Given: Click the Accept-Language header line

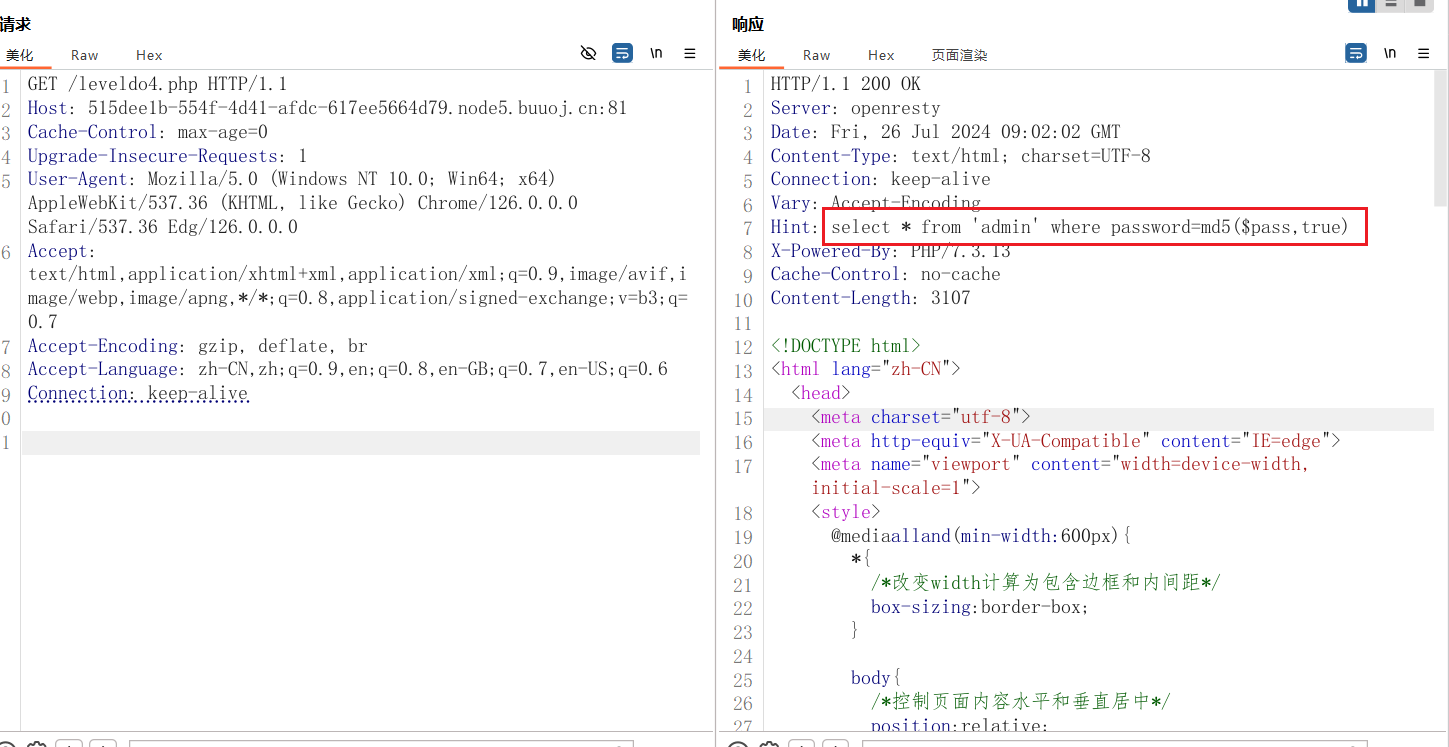Looking at the screenshot, I should point(348,369).
